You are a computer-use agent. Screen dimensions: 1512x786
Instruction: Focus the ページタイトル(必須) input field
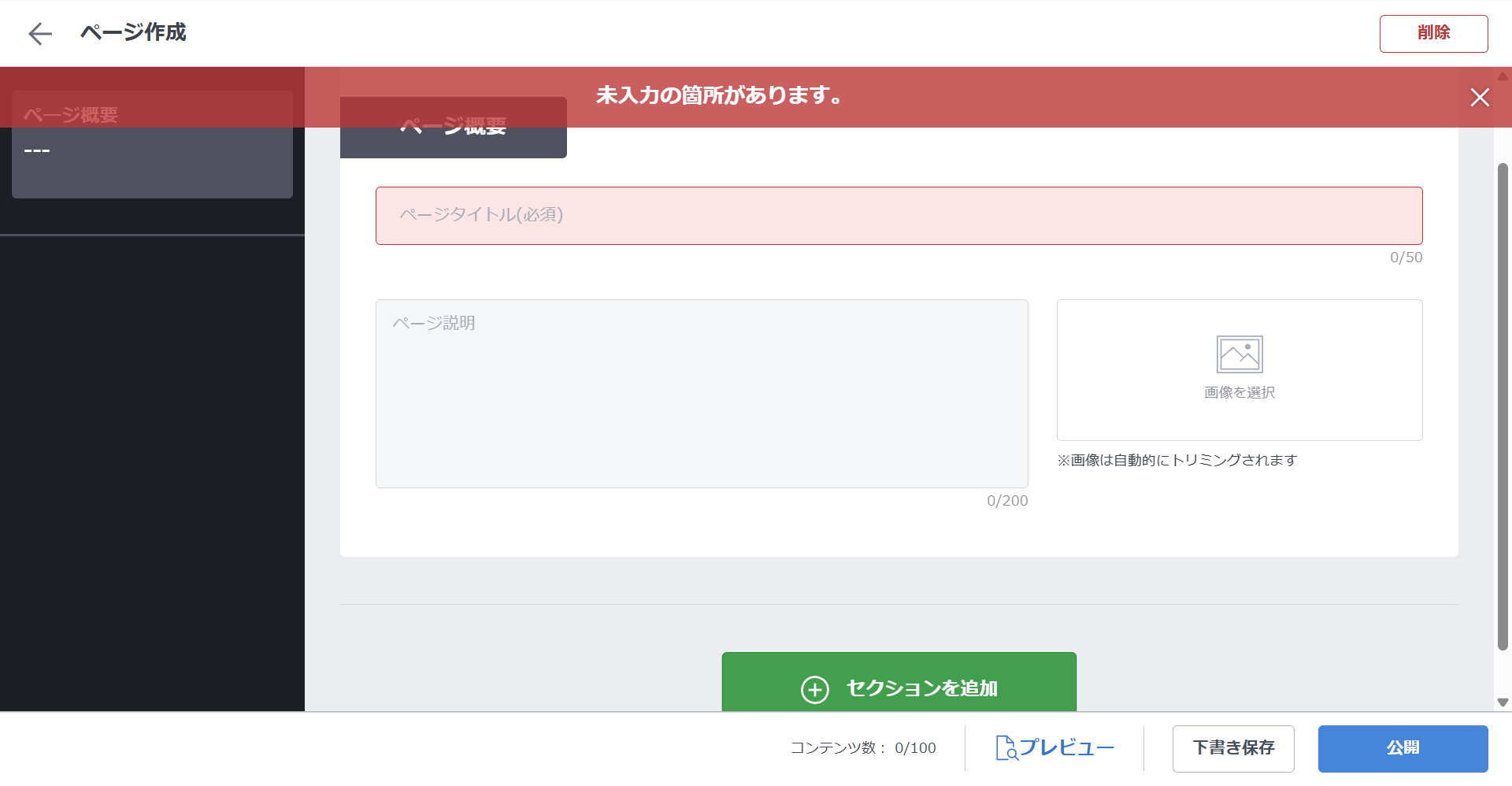click(899, 215)
